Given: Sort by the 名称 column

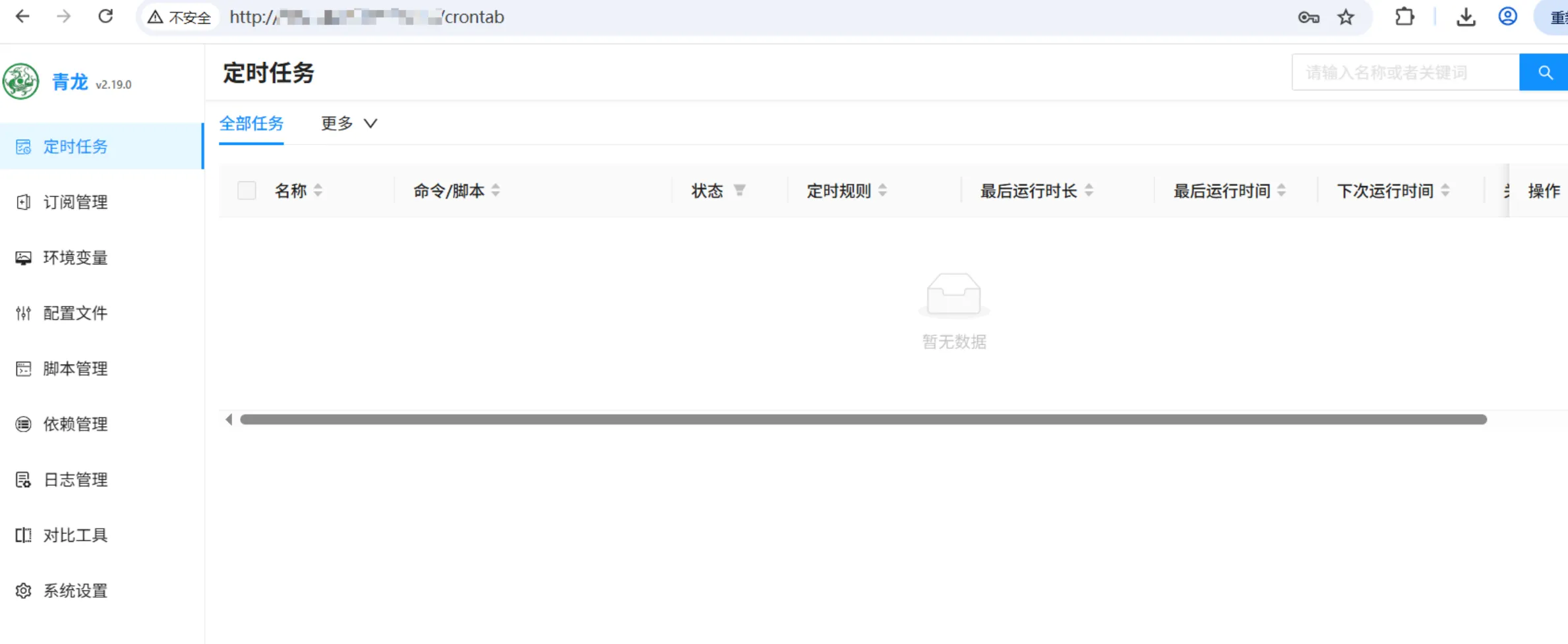Looking at the screenshot, I should click(x=298, y=190).
